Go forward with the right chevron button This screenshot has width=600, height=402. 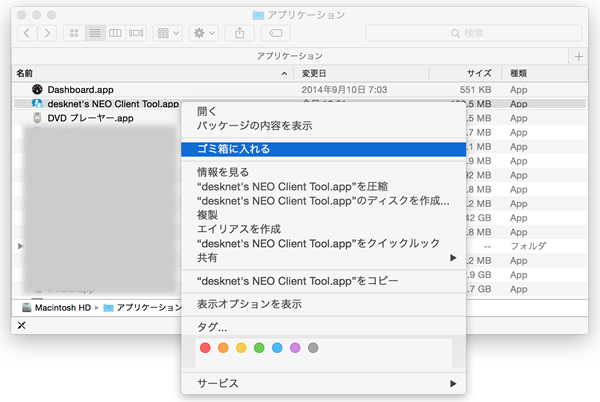(47, 33)
